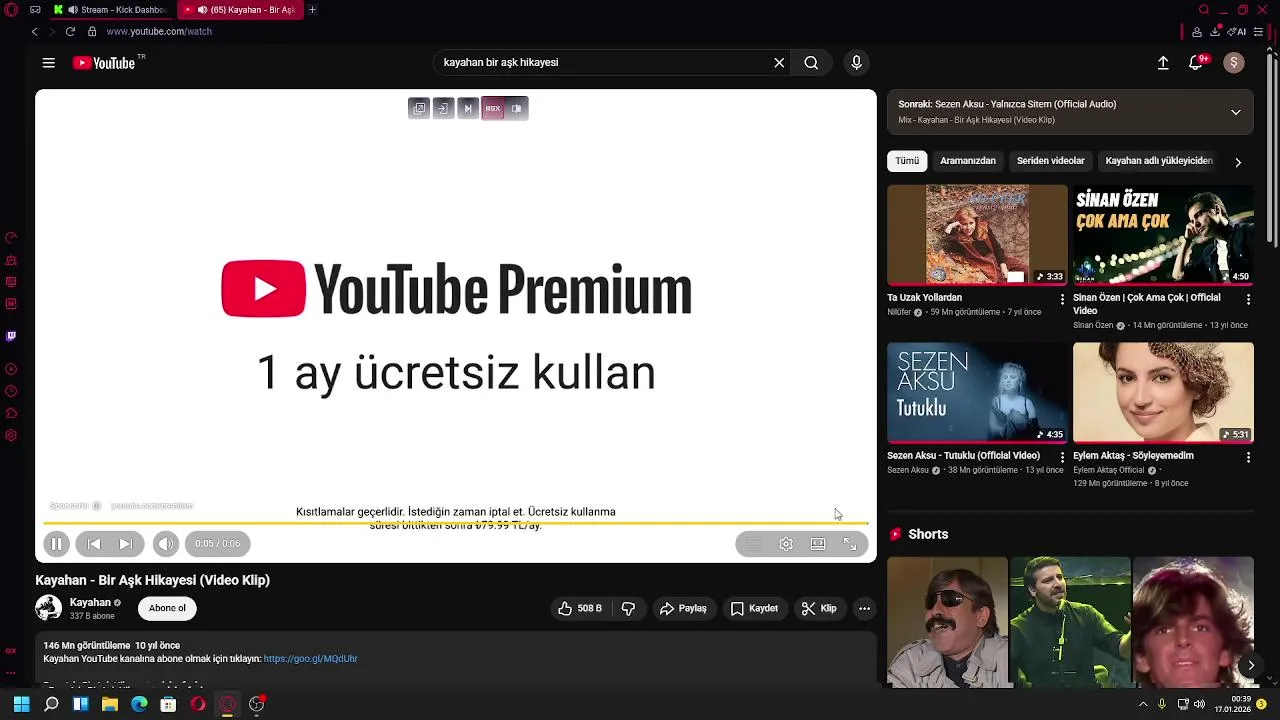
Task: Open options for Eylem Aktaş - Söyleyemedim
Action: [x=1248, y=457]
